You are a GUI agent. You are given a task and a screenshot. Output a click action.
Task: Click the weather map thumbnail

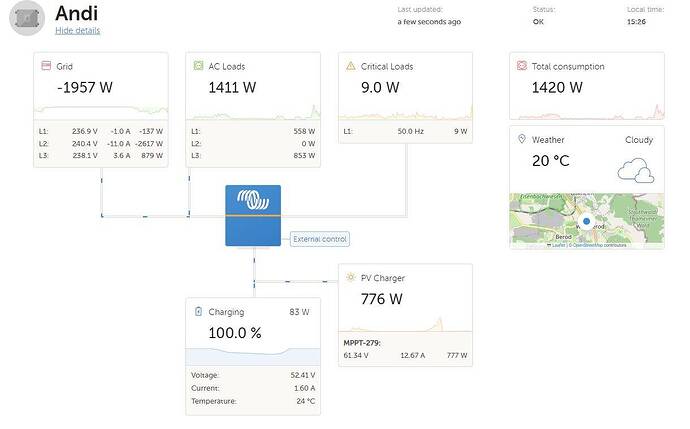[587, 220]
